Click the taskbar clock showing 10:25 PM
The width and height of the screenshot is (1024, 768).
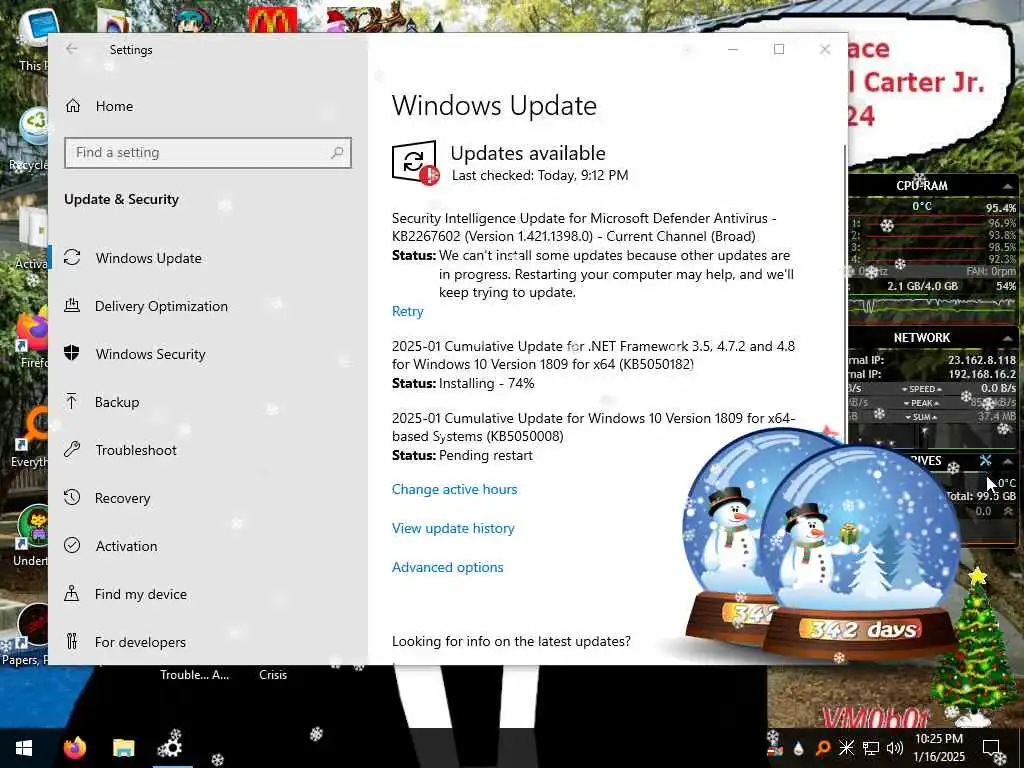pos(938,748)
